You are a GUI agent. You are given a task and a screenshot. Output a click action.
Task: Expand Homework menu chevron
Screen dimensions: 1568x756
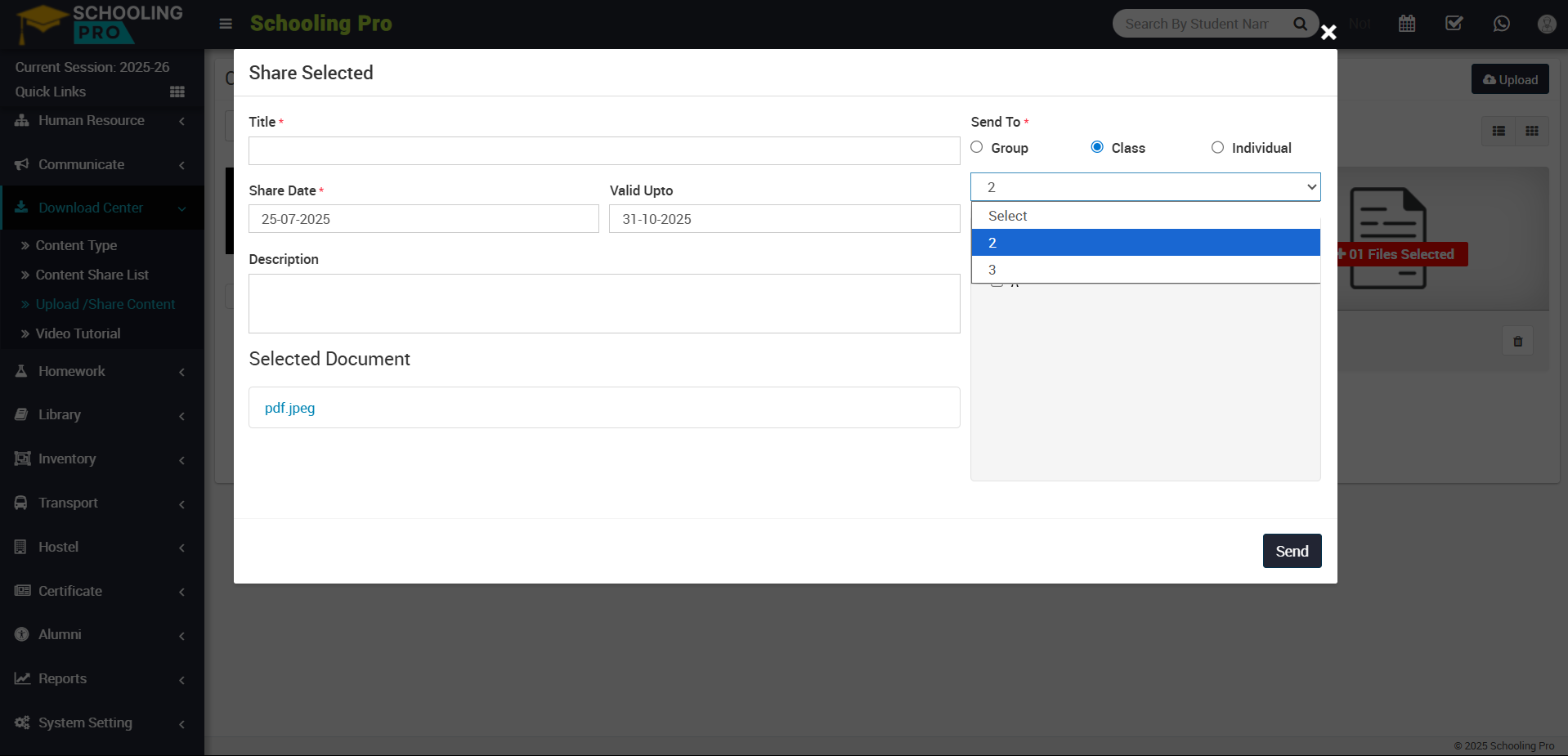coord(181,372)
